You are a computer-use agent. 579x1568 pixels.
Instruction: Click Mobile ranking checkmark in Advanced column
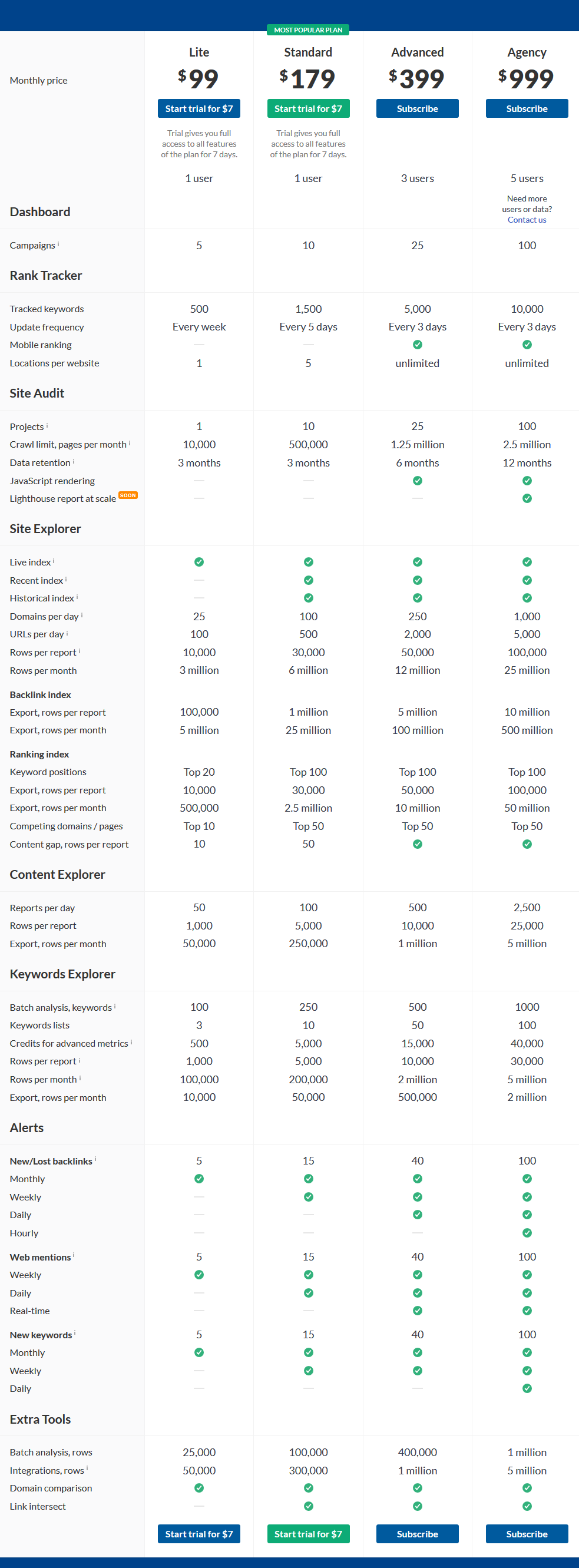(x=417, y=345)
